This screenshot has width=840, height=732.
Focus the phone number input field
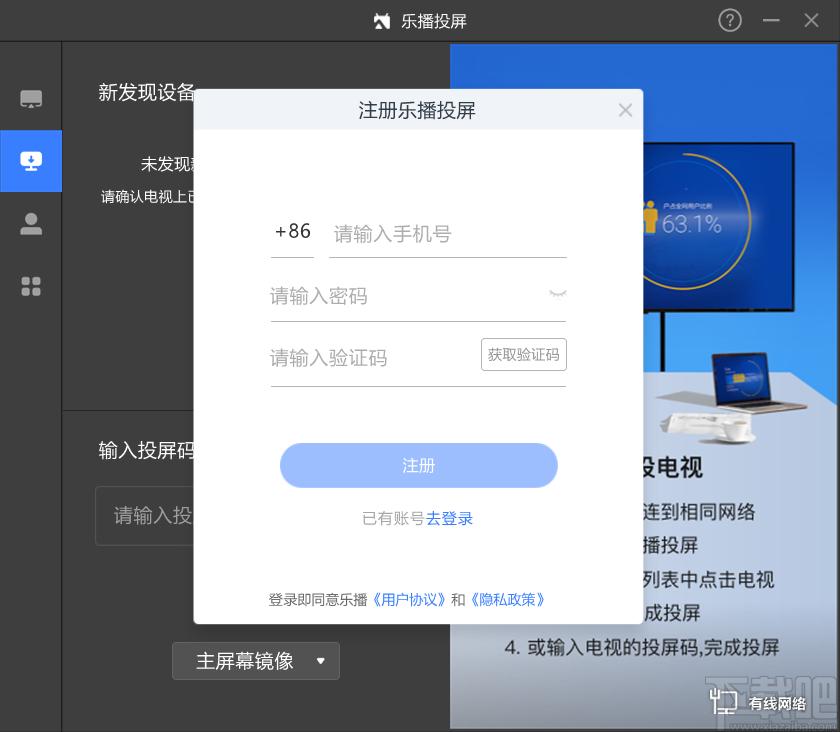(x=448, y=234)
